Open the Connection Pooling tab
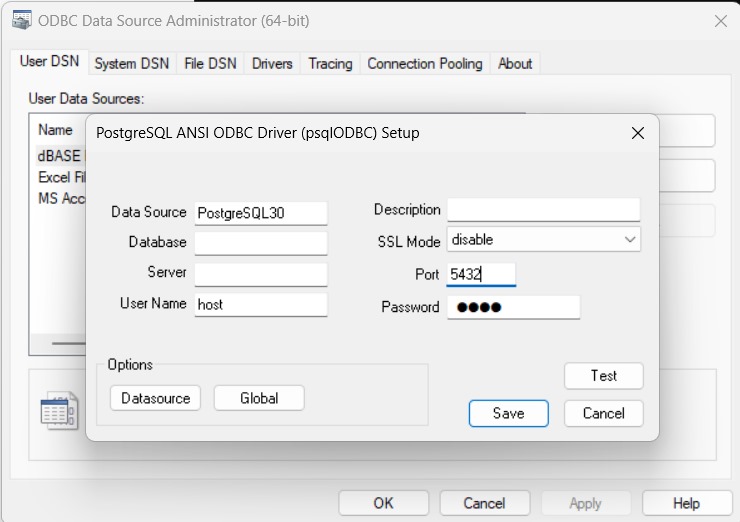This screenshot has height=522, width=740. [x=425, y=63]
